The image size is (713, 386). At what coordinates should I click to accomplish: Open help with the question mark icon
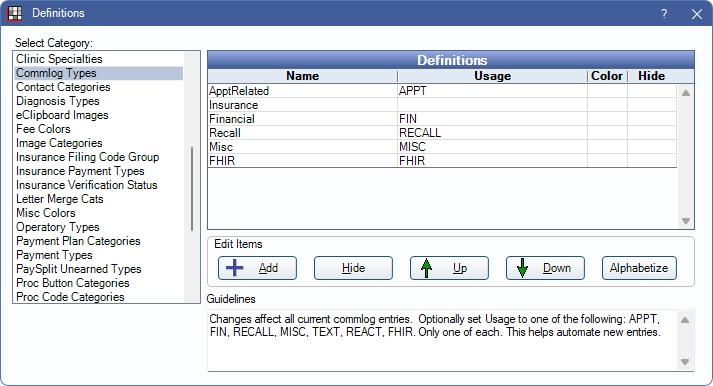[x=664, y=14]
